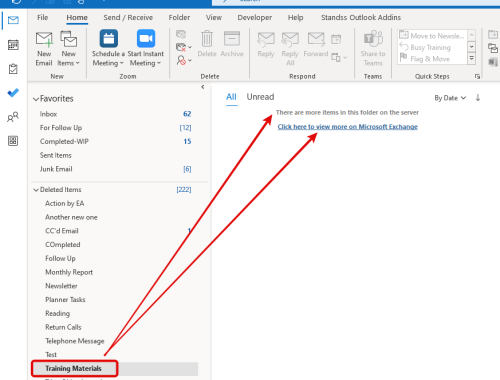
Task: Open Quick Steps dialog launcher
Action: pyautogui.click(x=477, y=76)
